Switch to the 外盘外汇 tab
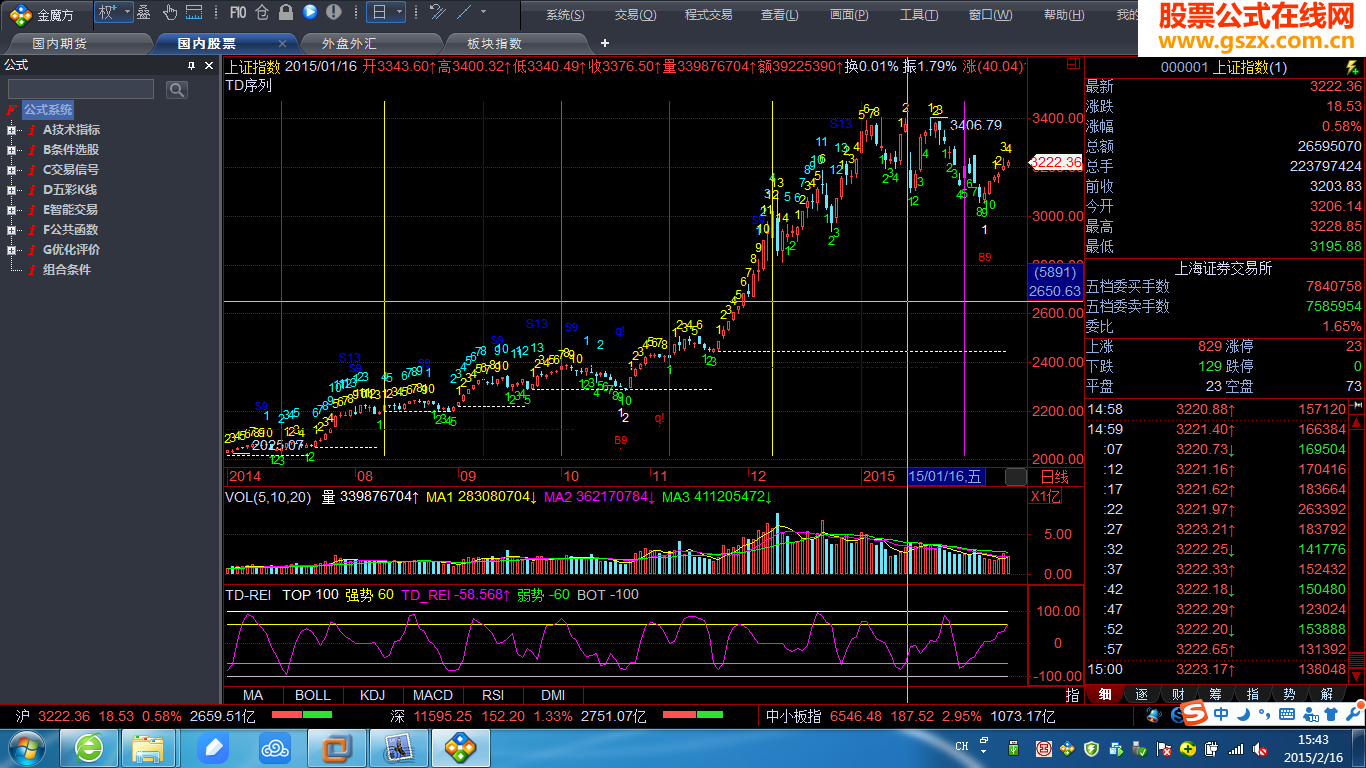 [349, 44]
